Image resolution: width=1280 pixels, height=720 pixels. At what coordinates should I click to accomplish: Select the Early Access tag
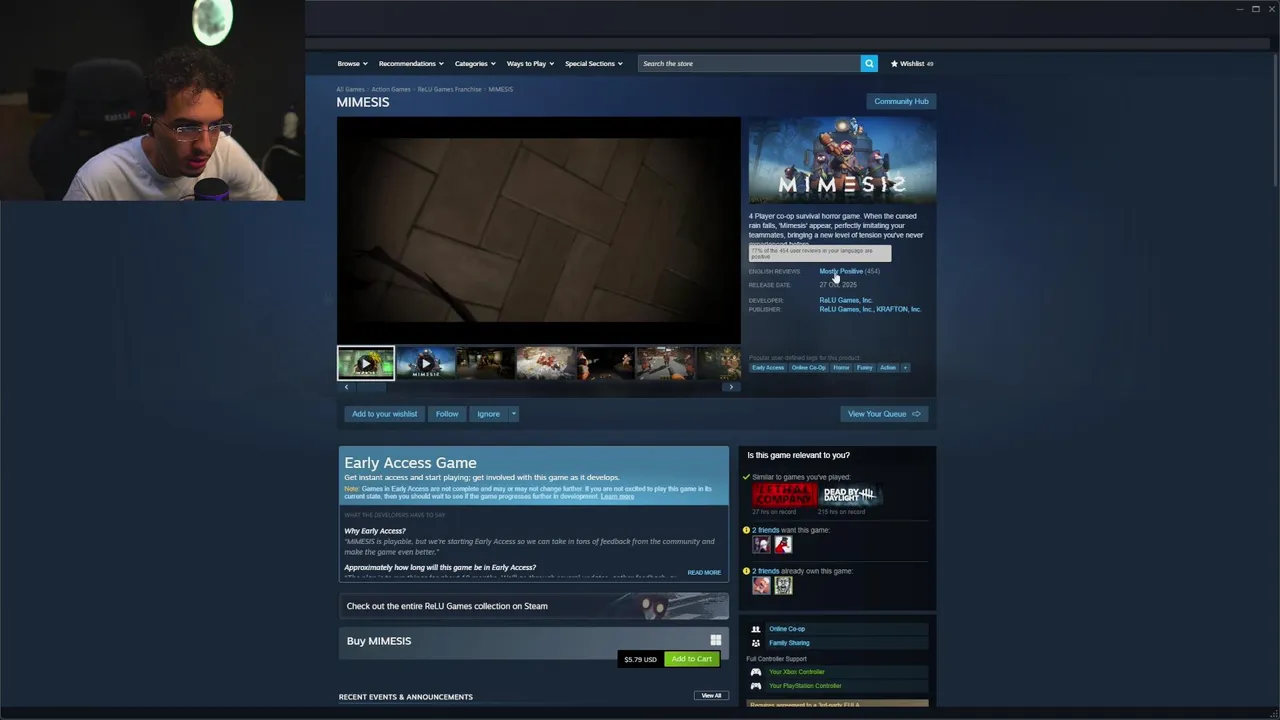(x=768, y=368)
